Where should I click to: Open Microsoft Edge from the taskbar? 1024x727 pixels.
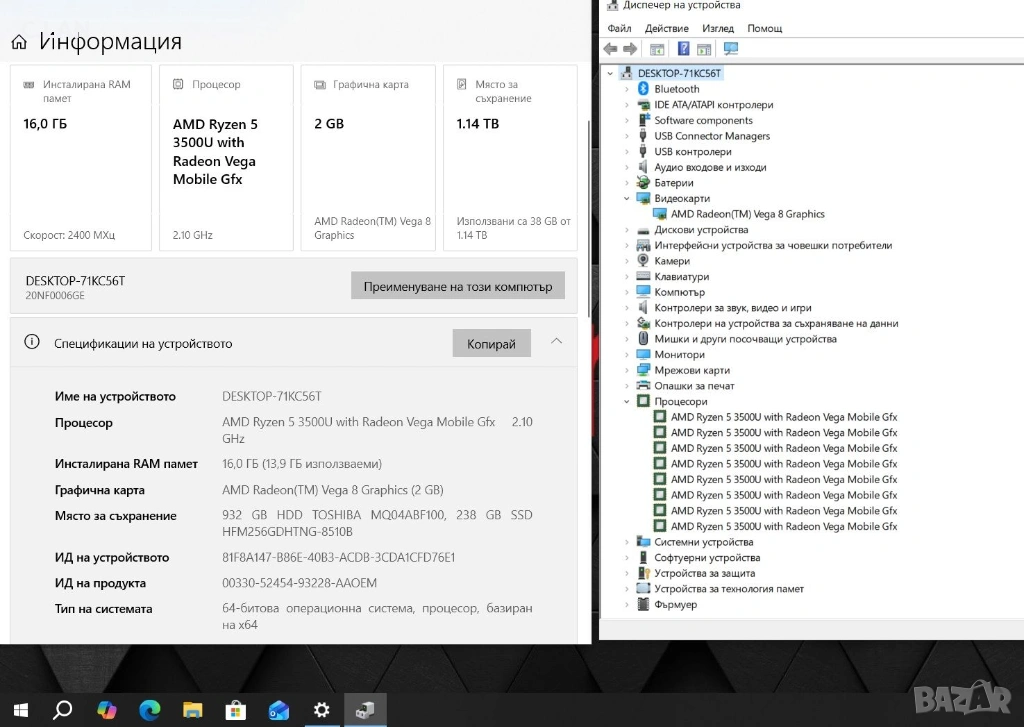[149, 710]
